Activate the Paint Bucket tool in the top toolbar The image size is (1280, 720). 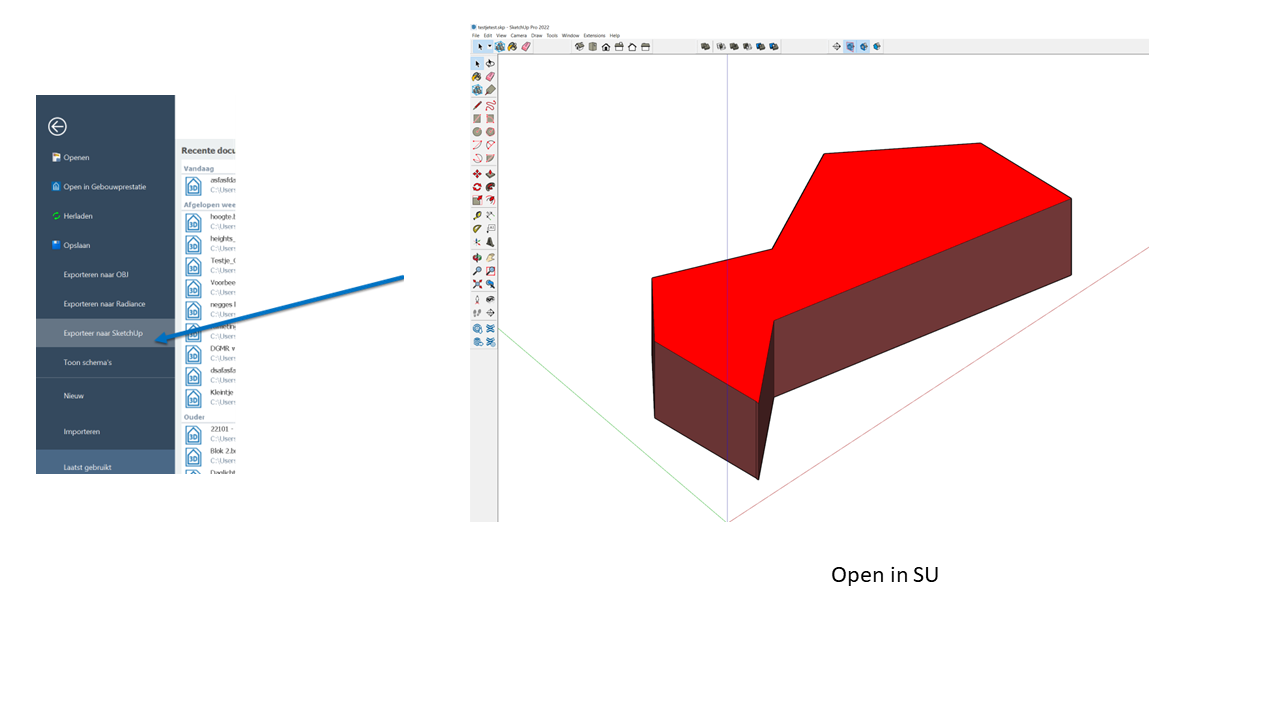513,46
